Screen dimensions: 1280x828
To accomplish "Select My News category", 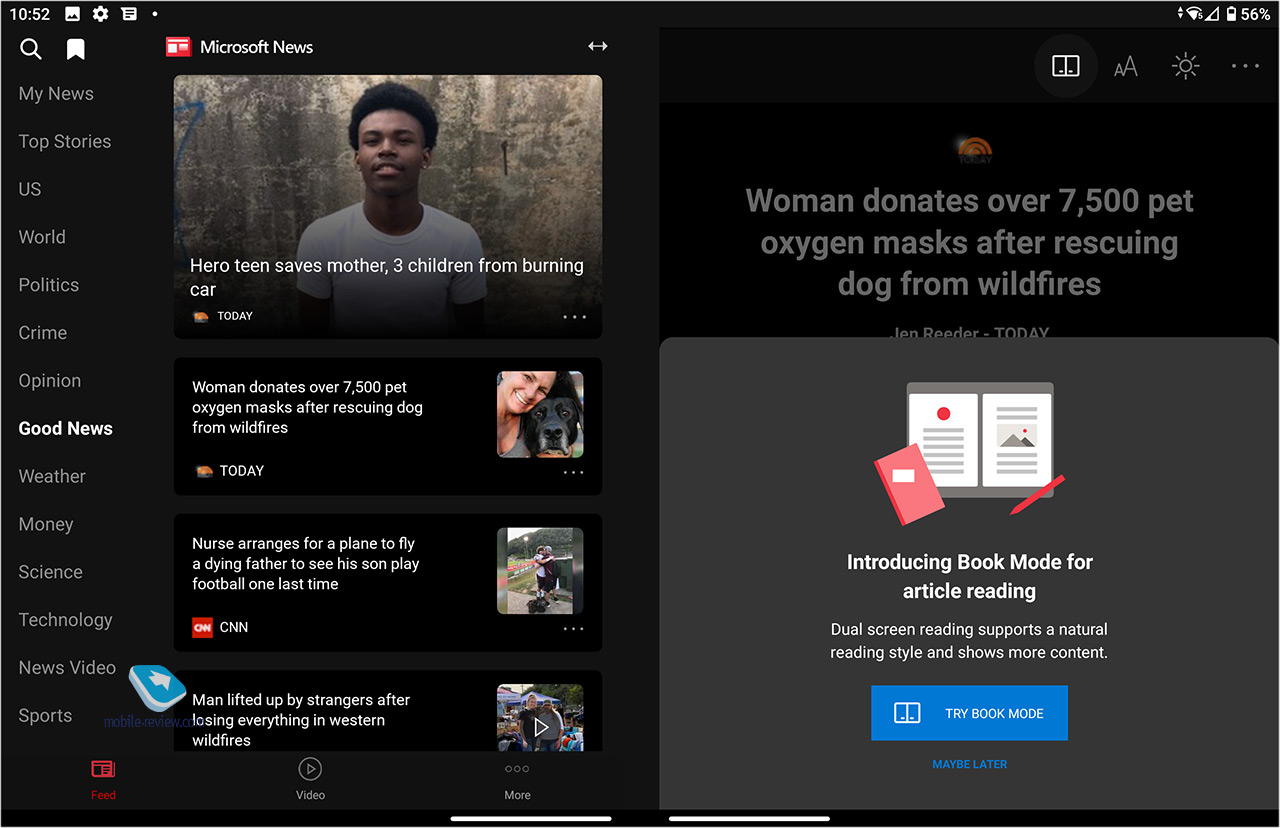I will (x=56, y=94).
